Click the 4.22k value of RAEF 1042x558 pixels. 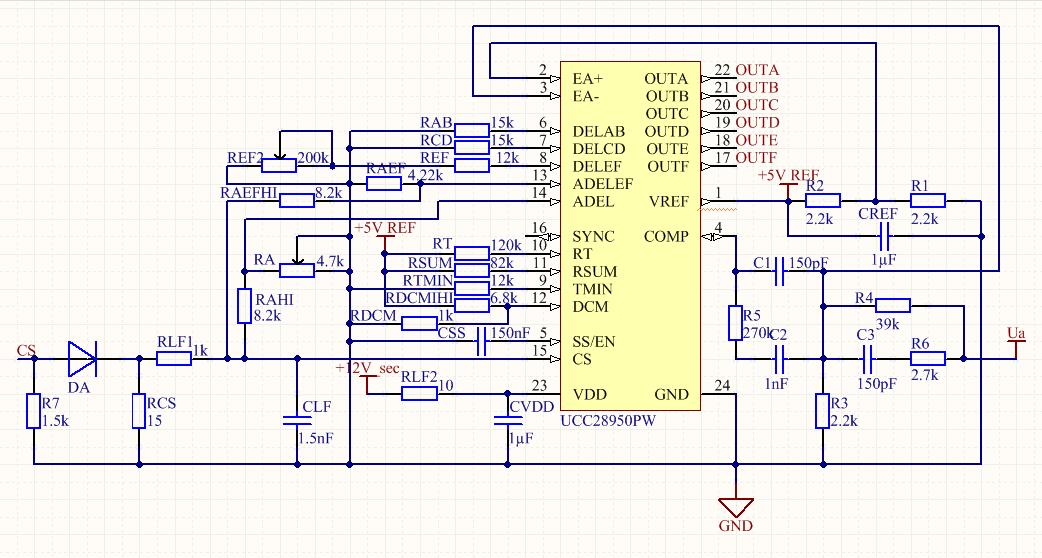pos(425,176)
